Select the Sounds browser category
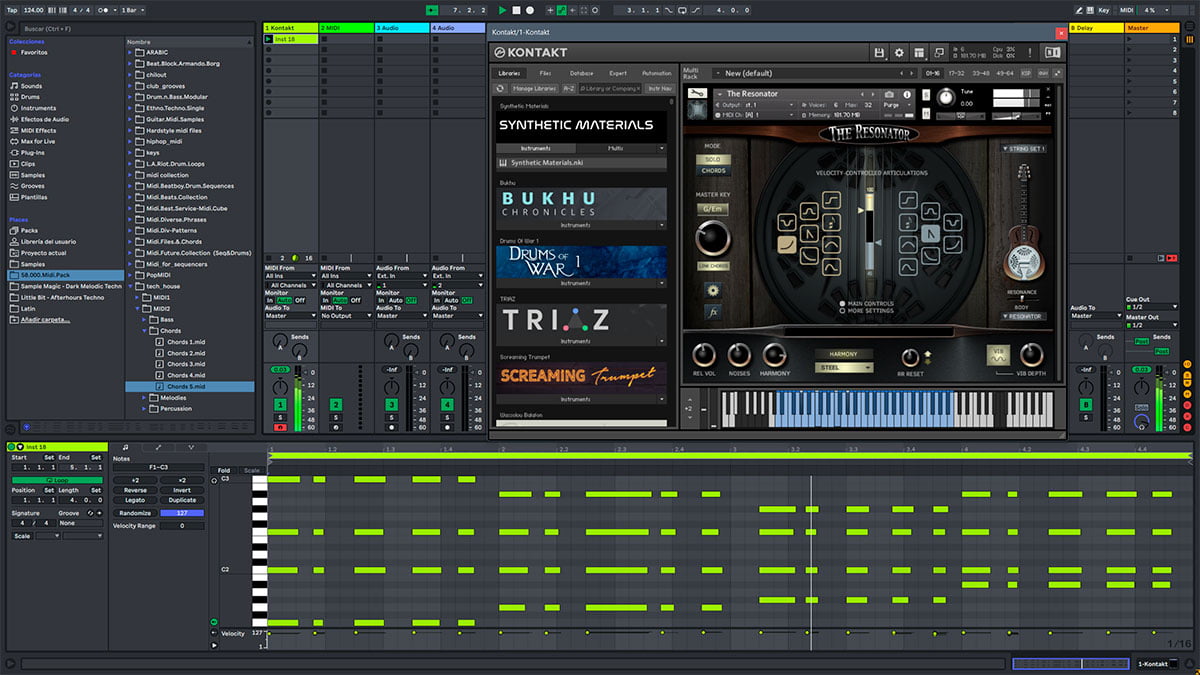The image size is (1200, 675). point(31,86)
